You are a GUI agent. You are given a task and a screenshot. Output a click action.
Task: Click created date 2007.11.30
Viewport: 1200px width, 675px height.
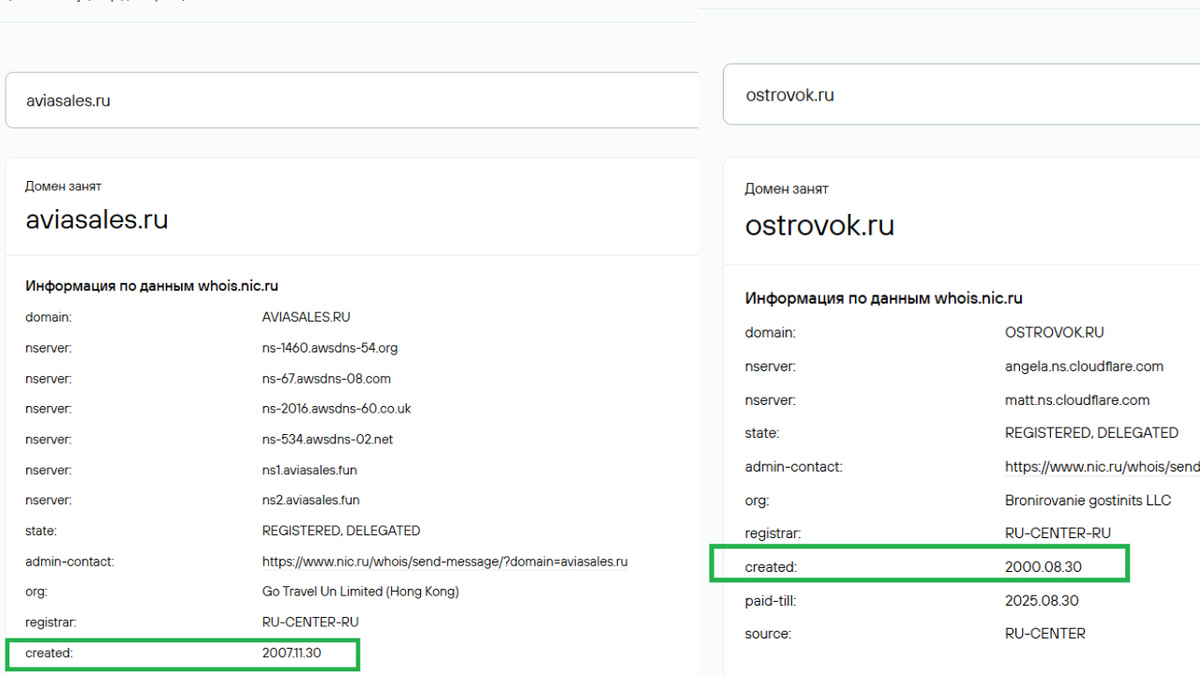[x=294, y=653]
